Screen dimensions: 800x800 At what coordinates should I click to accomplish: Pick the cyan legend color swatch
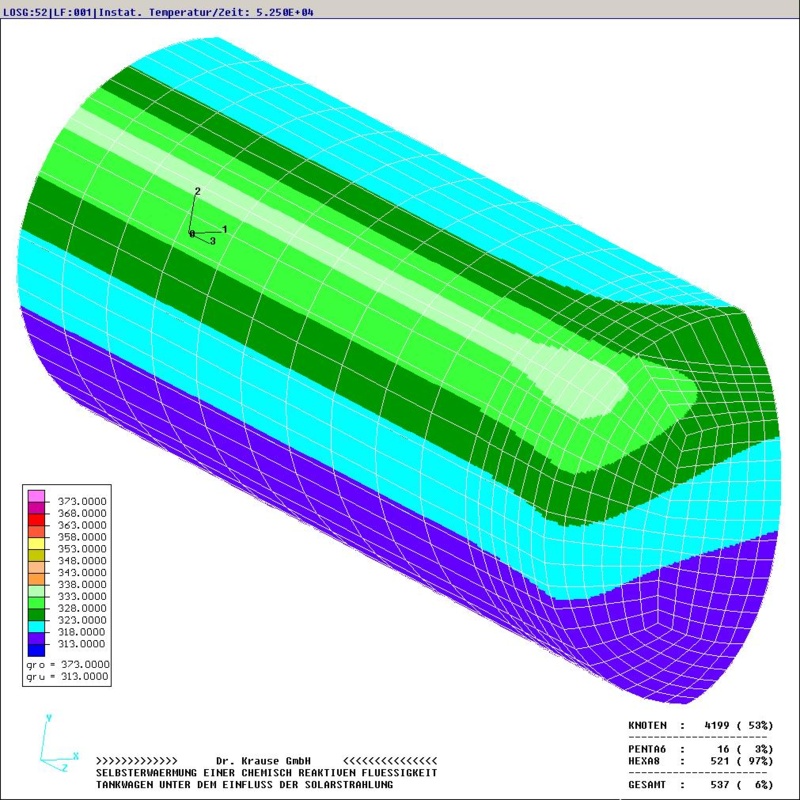click(36, 627)
